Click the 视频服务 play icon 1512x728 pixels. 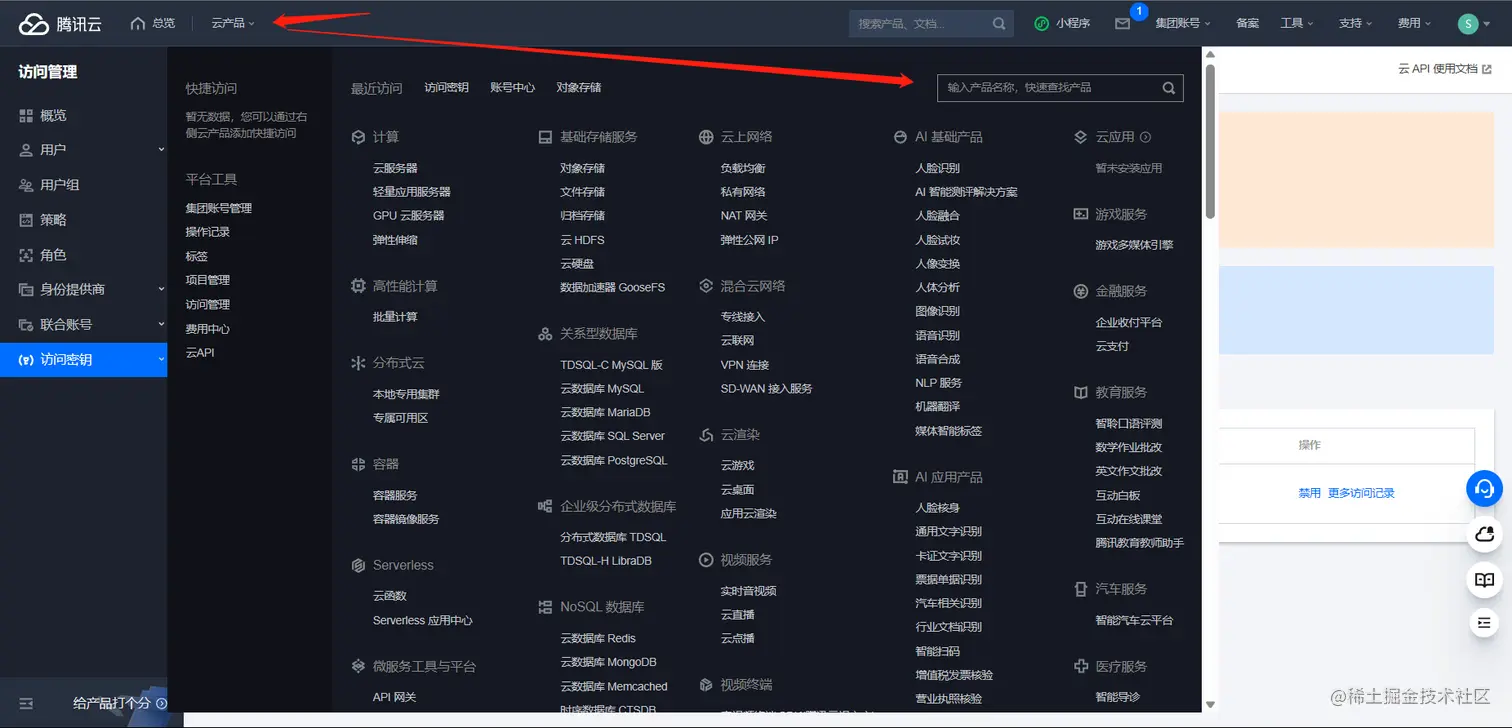click(706, 560)
